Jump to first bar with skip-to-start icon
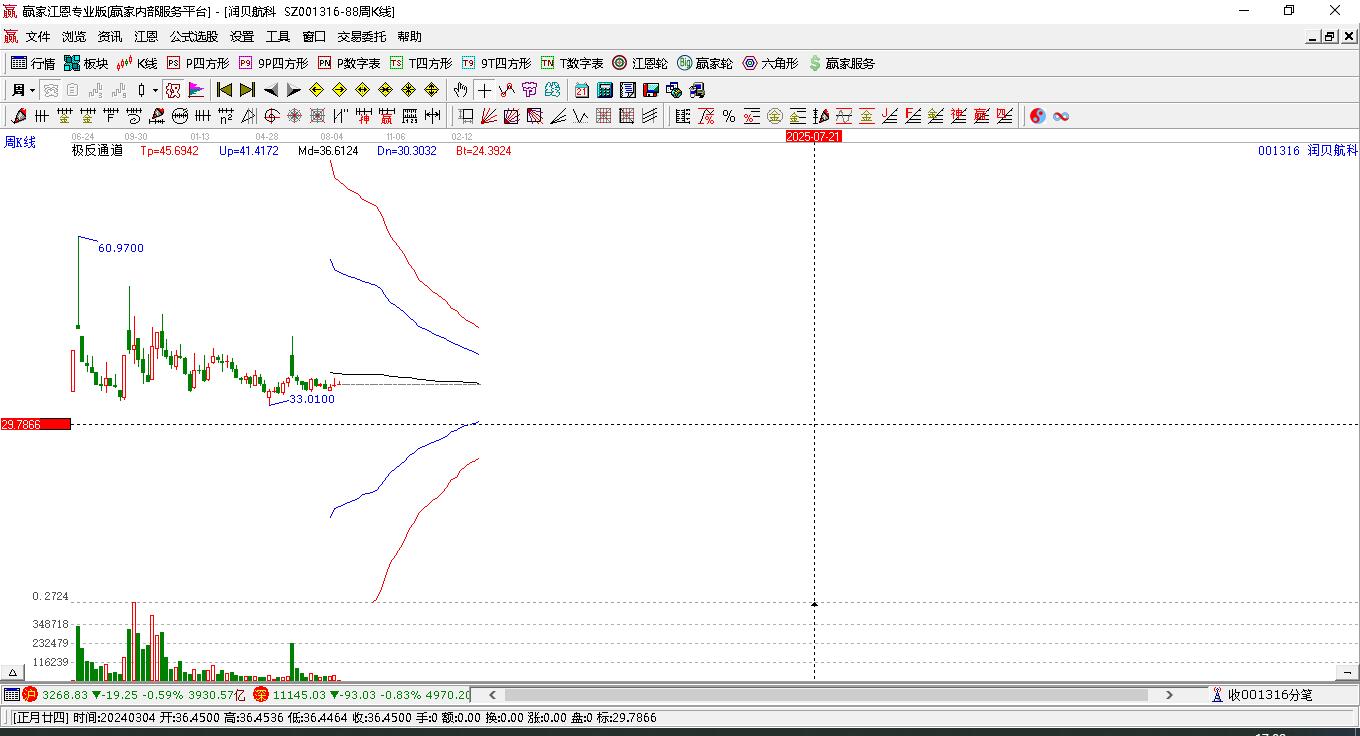The height and width of the screenshot is (736, 1360). 225,90
